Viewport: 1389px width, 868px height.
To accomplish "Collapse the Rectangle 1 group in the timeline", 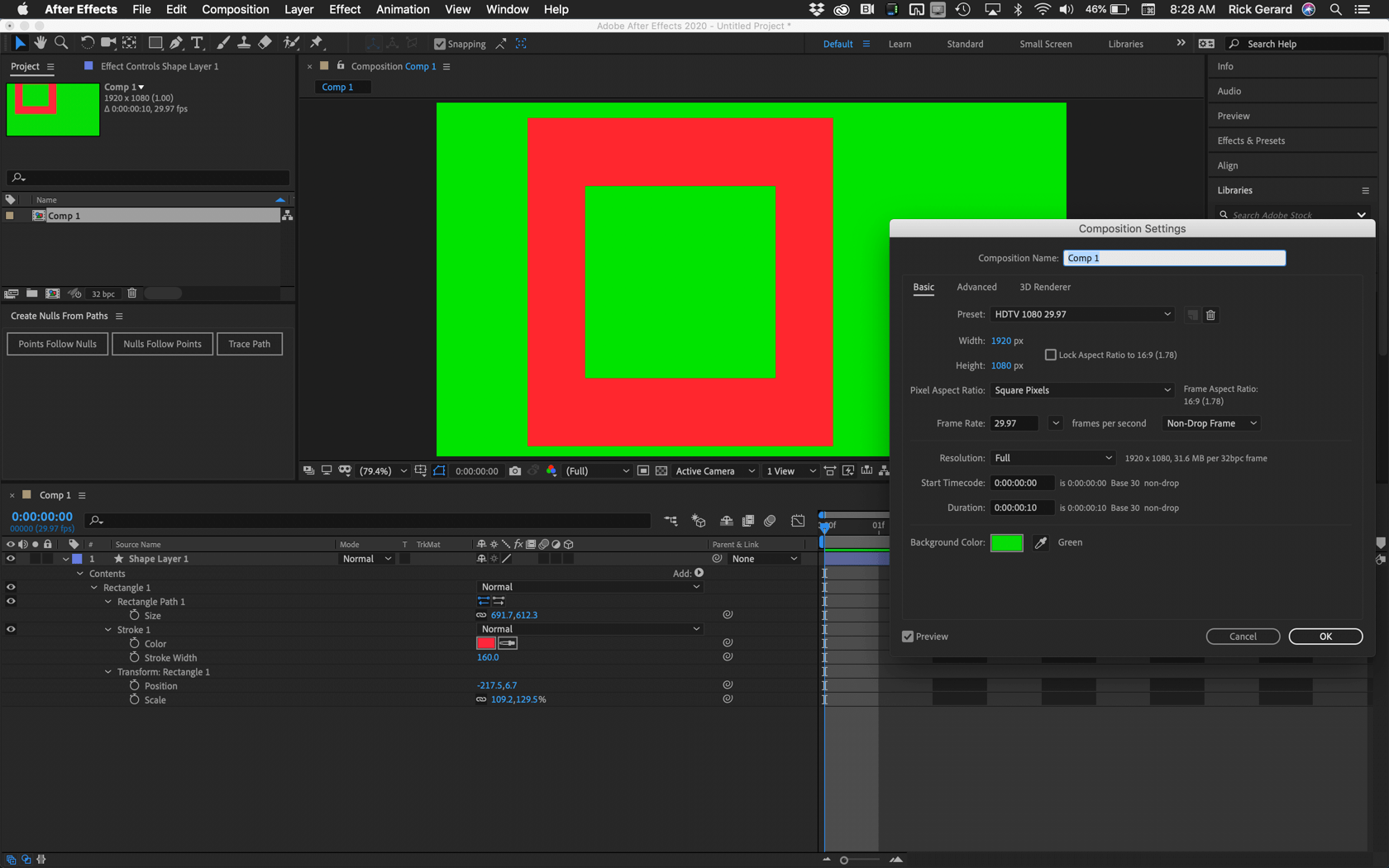I will (x=93, y=587).
